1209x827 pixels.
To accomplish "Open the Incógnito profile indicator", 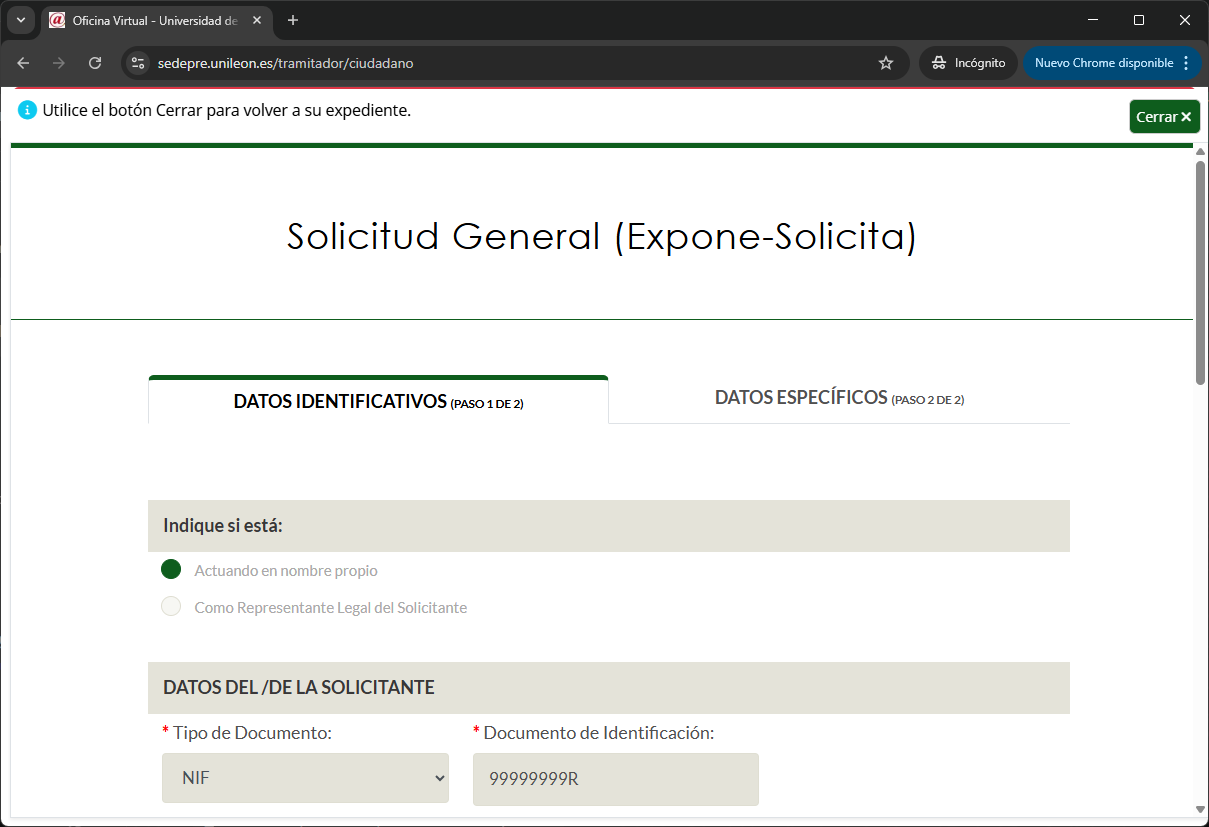I will 968,63.
